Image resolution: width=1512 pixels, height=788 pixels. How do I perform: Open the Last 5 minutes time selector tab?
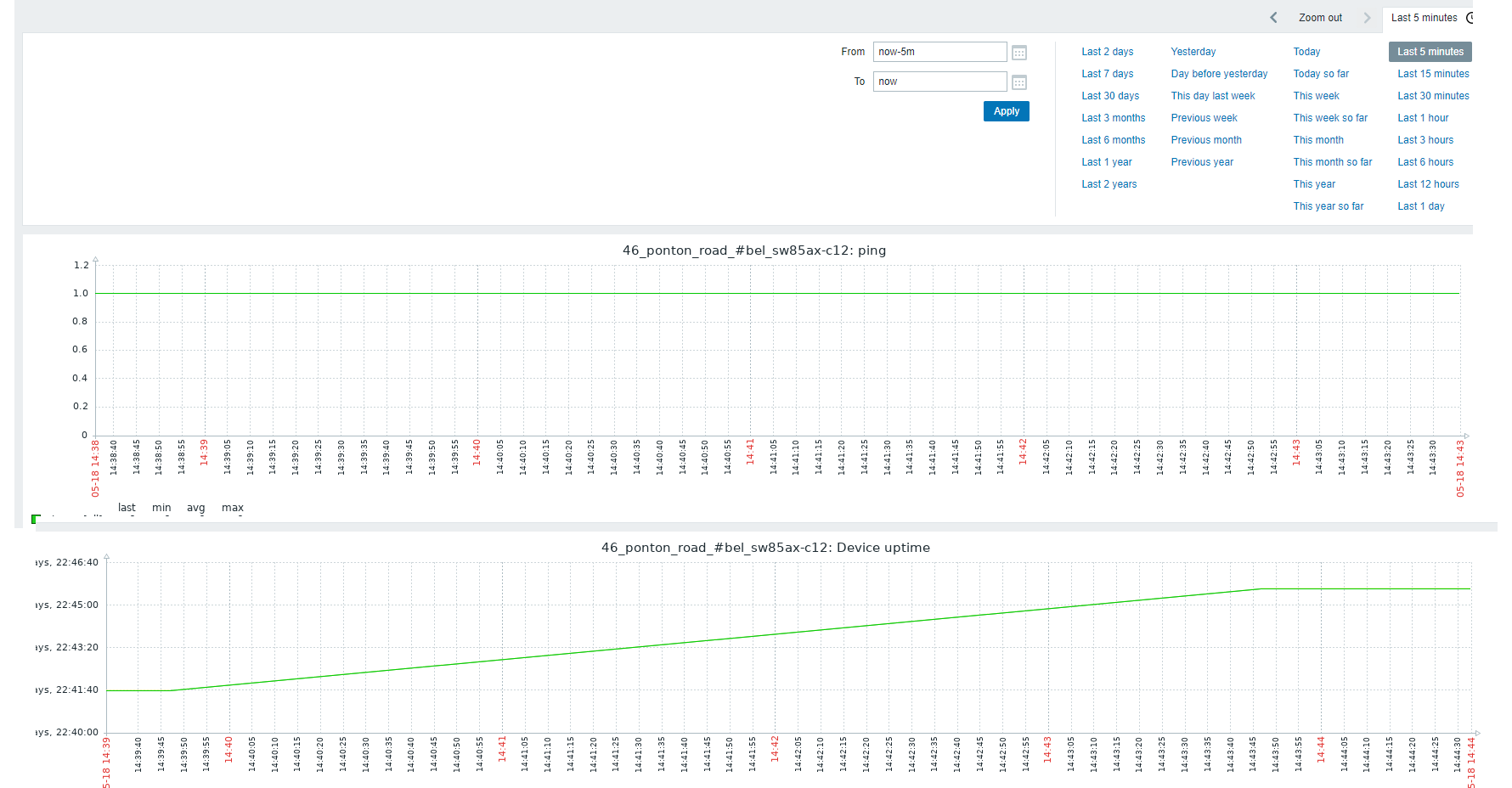click(x=1424, y=18)
